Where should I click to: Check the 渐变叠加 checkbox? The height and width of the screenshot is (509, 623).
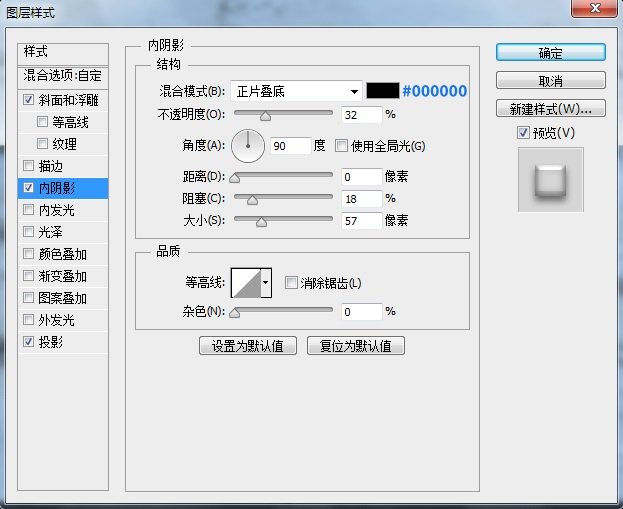(28, 275)
